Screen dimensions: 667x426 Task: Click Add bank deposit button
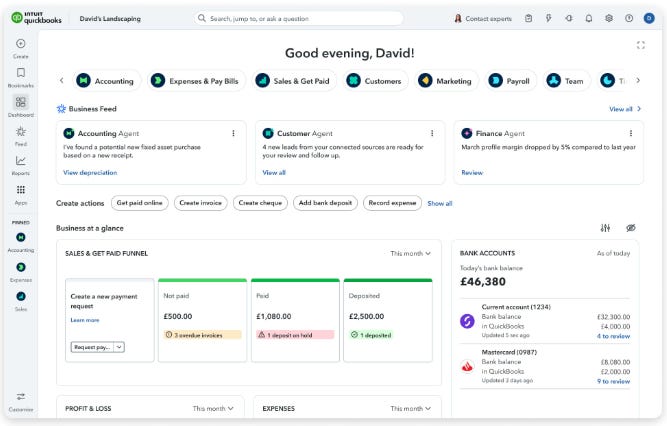(325, 203)
